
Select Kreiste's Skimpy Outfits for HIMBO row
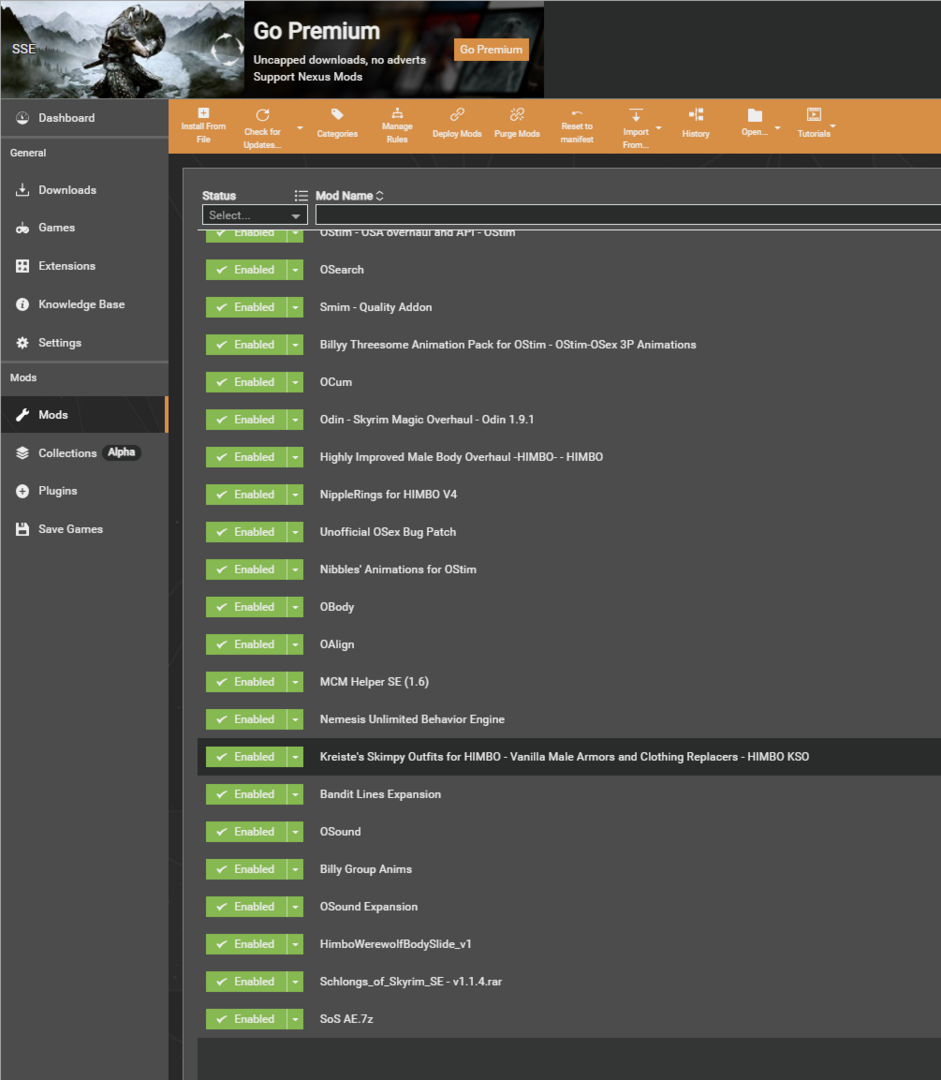tap(569, 757)
